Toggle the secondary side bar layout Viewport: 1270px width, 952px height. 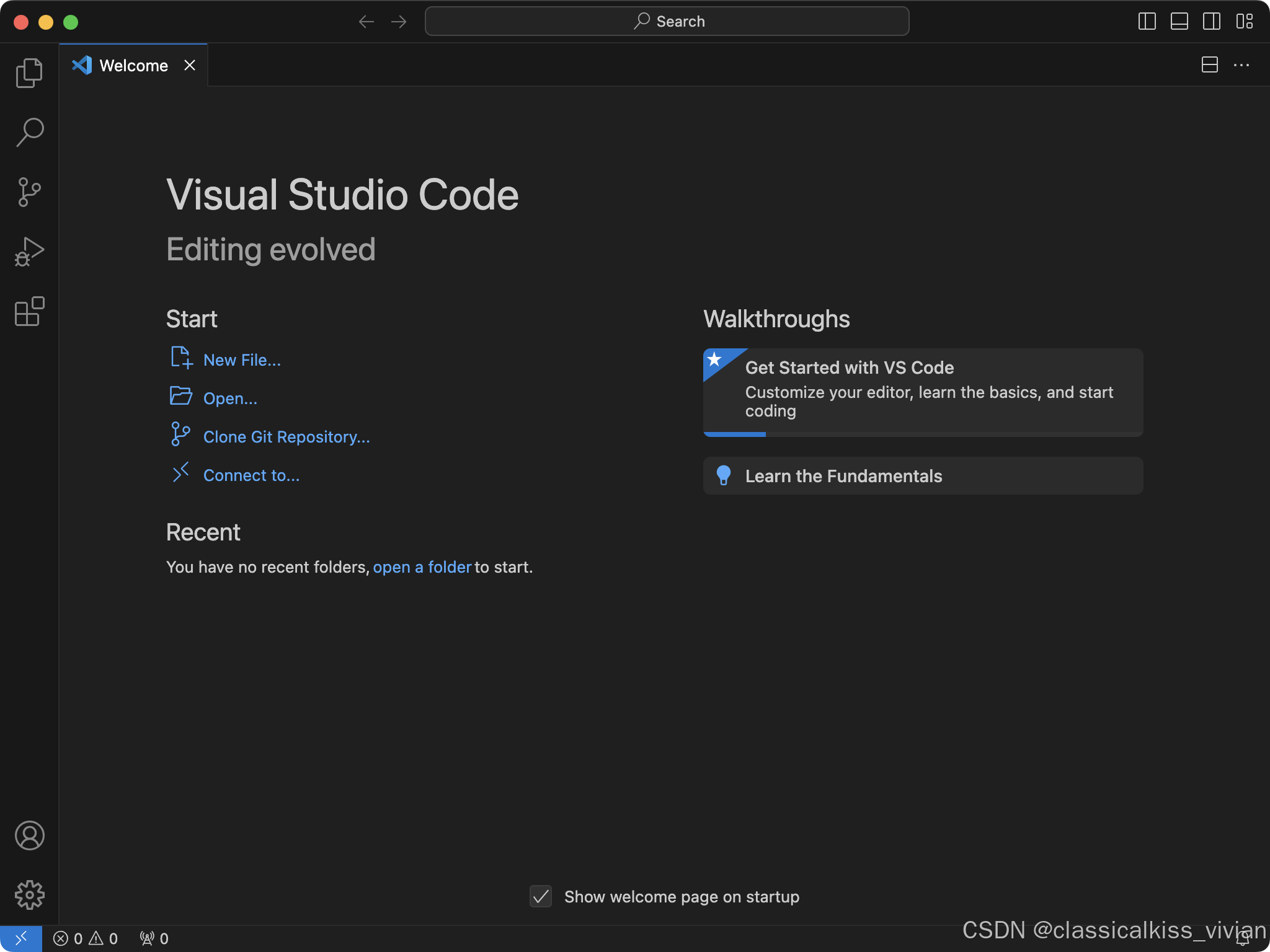click(1212, 22)
